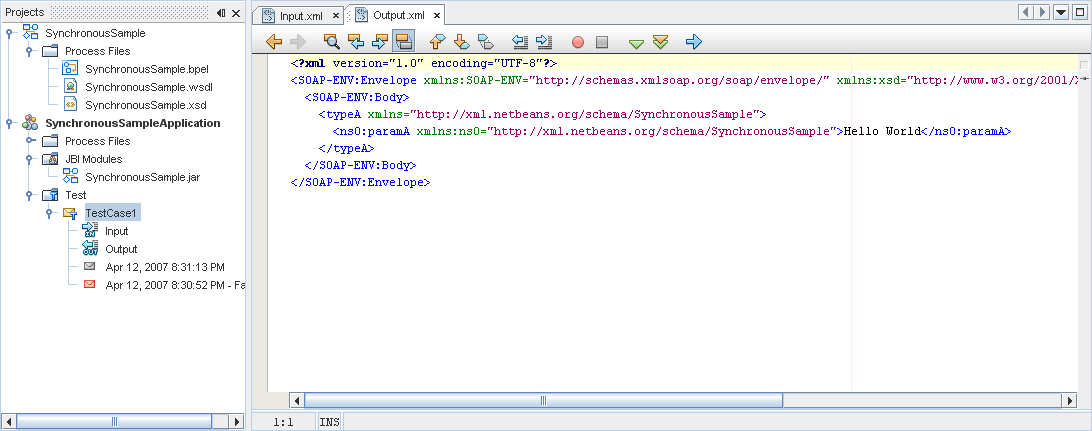Screen dimensions: 1092x431
Task: Select SynchronousSample.jar module
Action: coord(143,177)
